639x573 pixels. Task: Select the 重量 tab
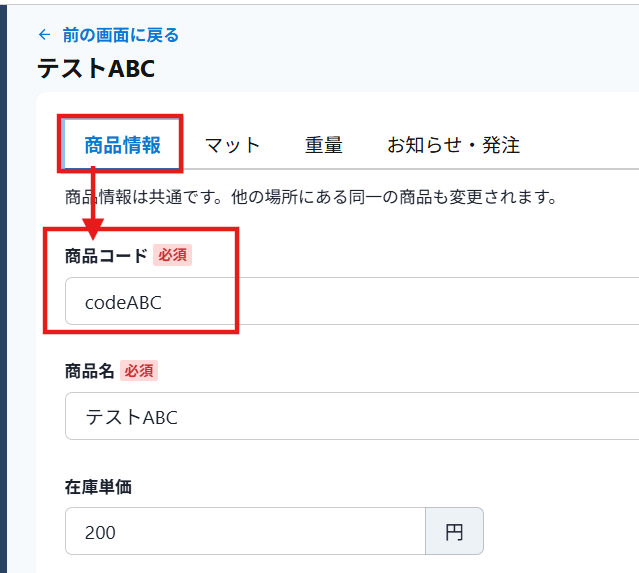[323, 145]
